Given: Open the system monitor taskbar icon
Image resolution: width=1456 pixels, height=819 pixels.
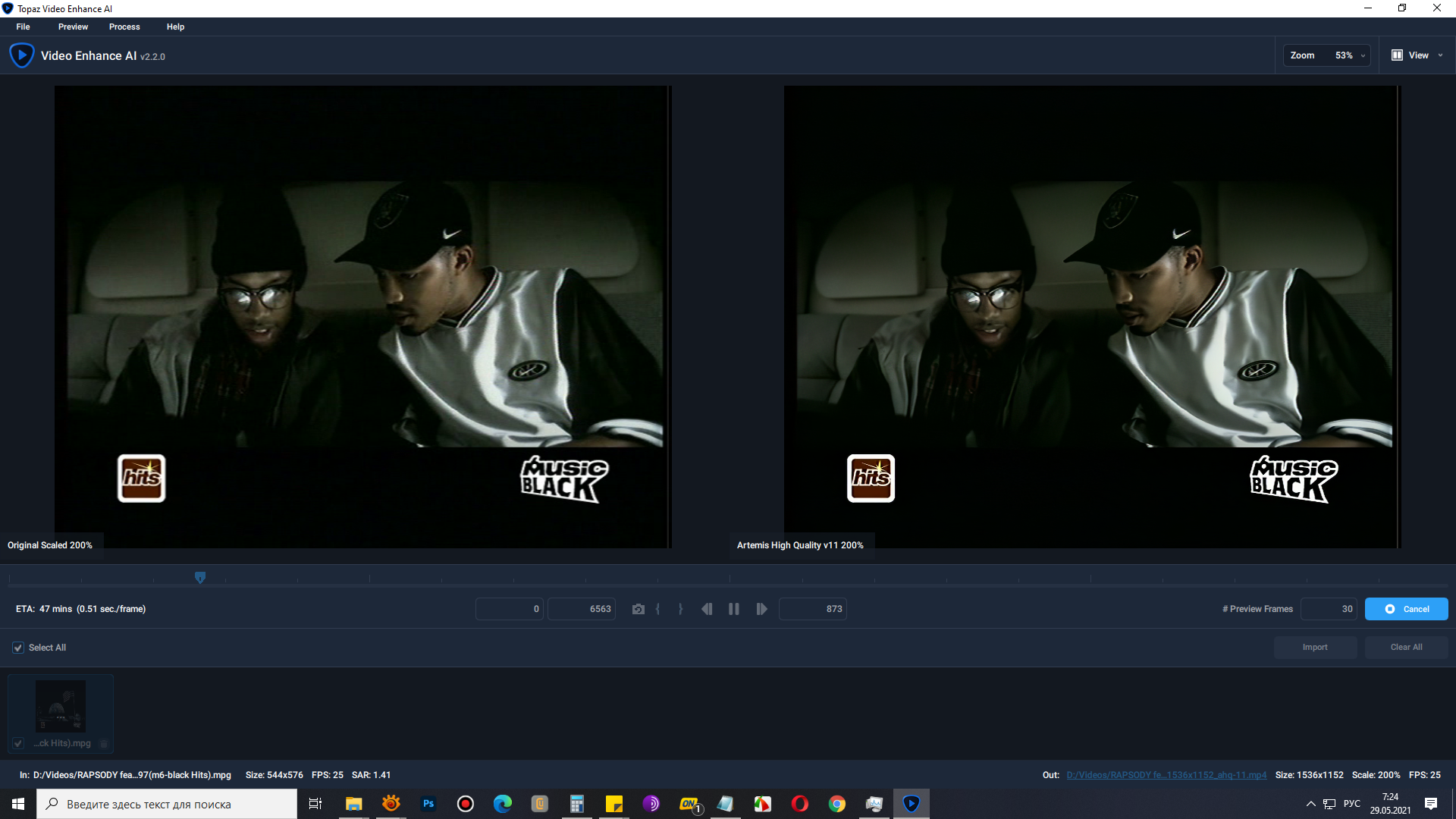Looking at the screenshot, I should pos(874,804).
